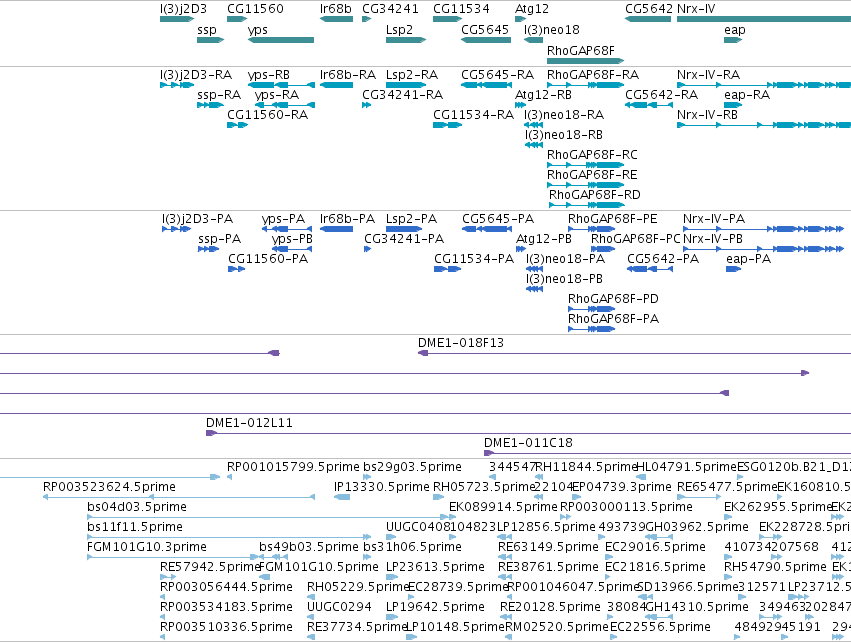Select the RhoGAP68F gene feature
Screen dimensions: 851x642
[586, 61]
